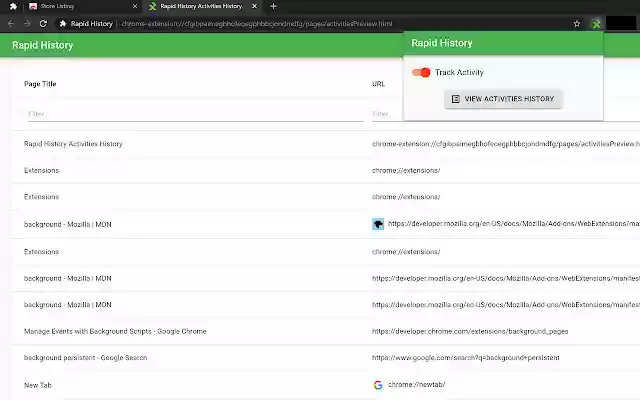Select the Rapid History Activities History tab

[x=203, y=6]
